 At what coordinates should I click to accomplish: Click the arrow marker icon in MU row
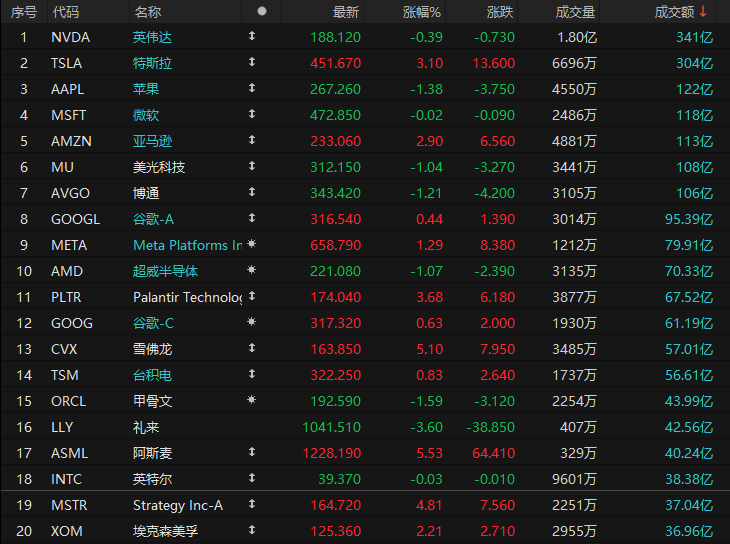(x=252, y=166)
